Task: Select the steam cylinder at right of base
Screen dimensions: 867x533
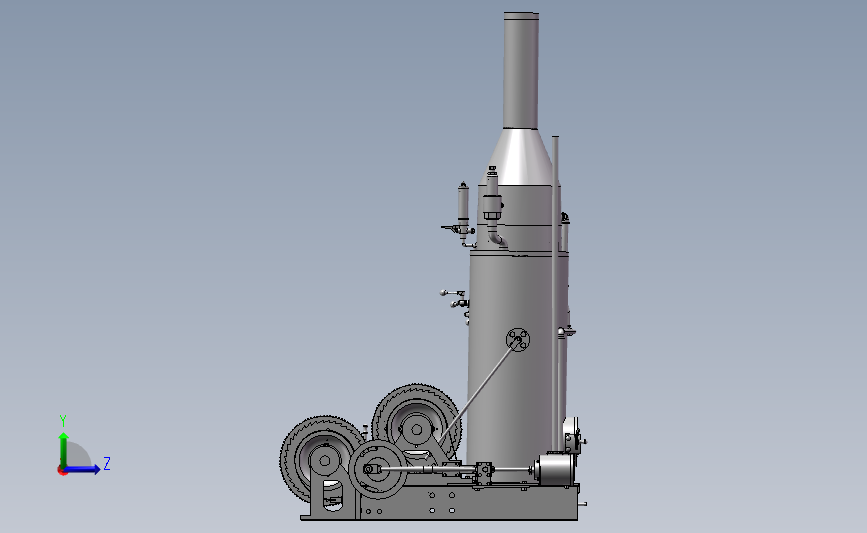Action: point(553,471)
